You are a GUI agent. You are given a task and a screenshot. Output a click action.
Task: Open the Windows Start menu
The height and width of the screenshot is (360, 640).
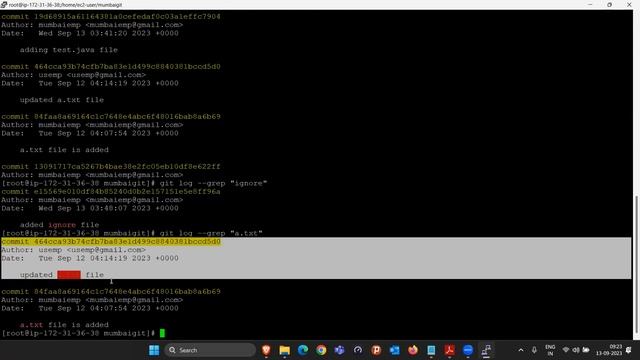coord(154,350)
